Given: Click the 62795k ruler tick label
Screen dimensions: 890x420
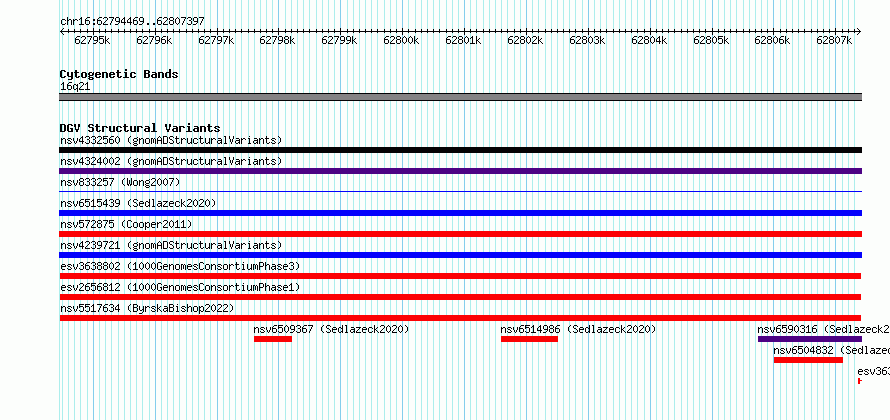Looking at the screenshot, I should tap(92, 40).
